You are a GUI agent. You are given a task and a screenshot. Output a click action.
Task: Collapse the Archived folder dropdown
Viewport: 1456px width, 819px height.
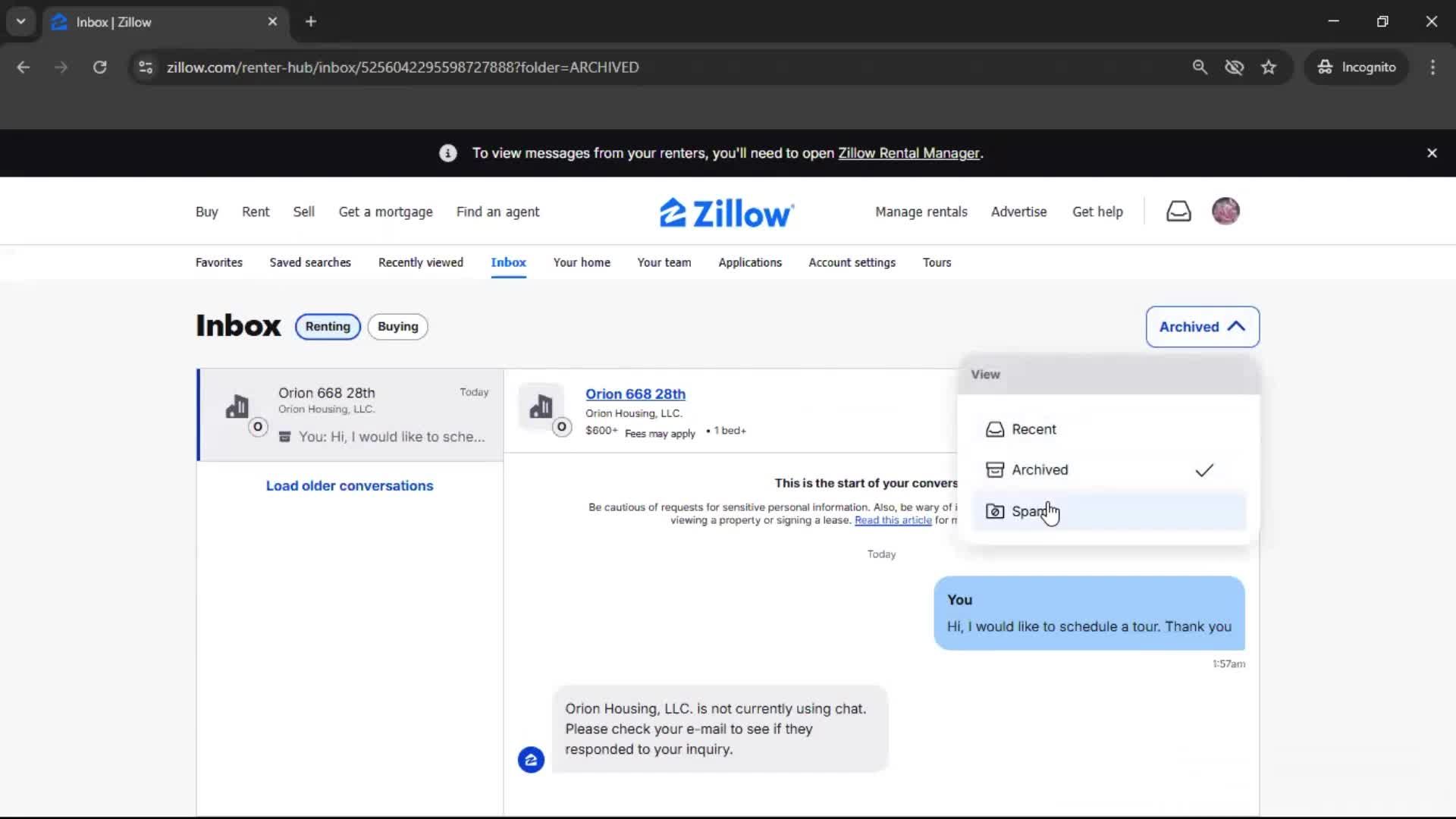(1202, 327)
